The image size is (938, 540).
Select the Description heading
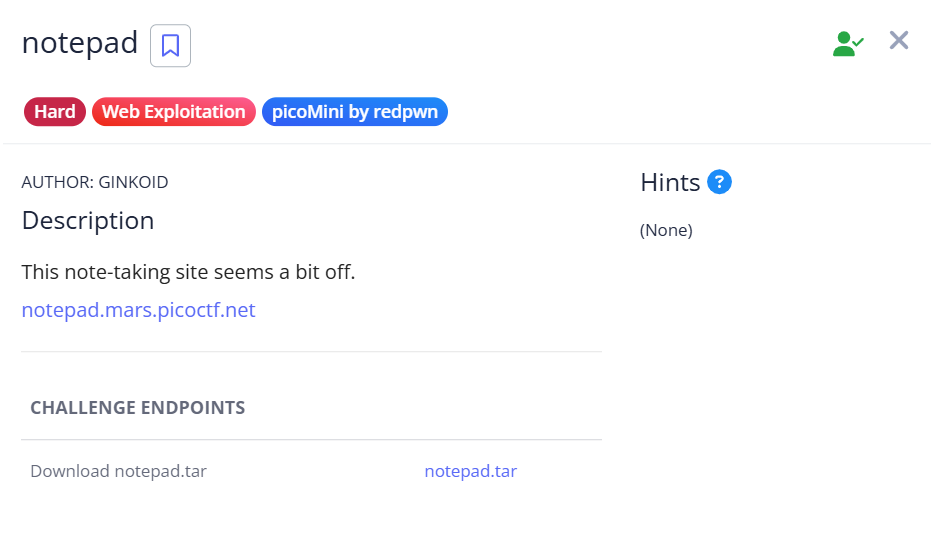click(x=88, y=220)
